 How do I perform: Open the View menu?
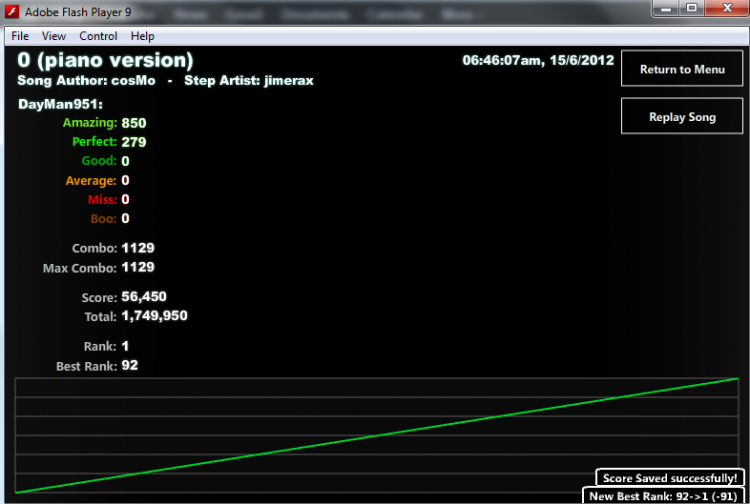point(54,36)
